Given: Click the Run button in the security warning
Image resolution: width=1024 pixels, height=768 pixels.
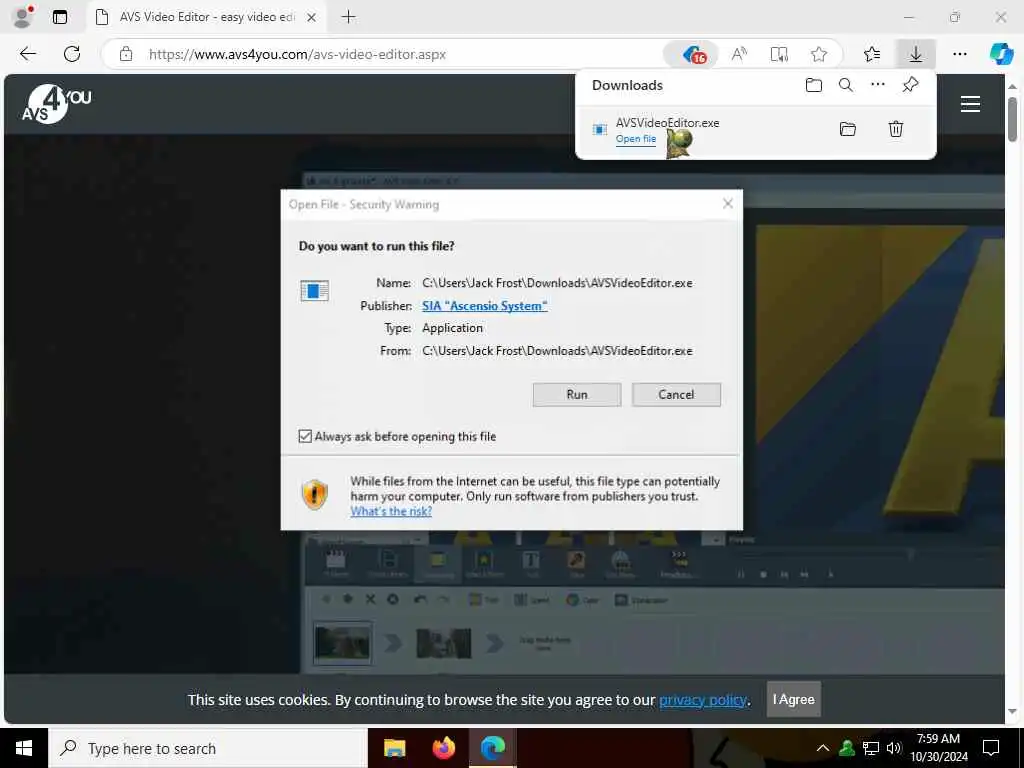Looking at the screenshot, I should click(577, 394).
